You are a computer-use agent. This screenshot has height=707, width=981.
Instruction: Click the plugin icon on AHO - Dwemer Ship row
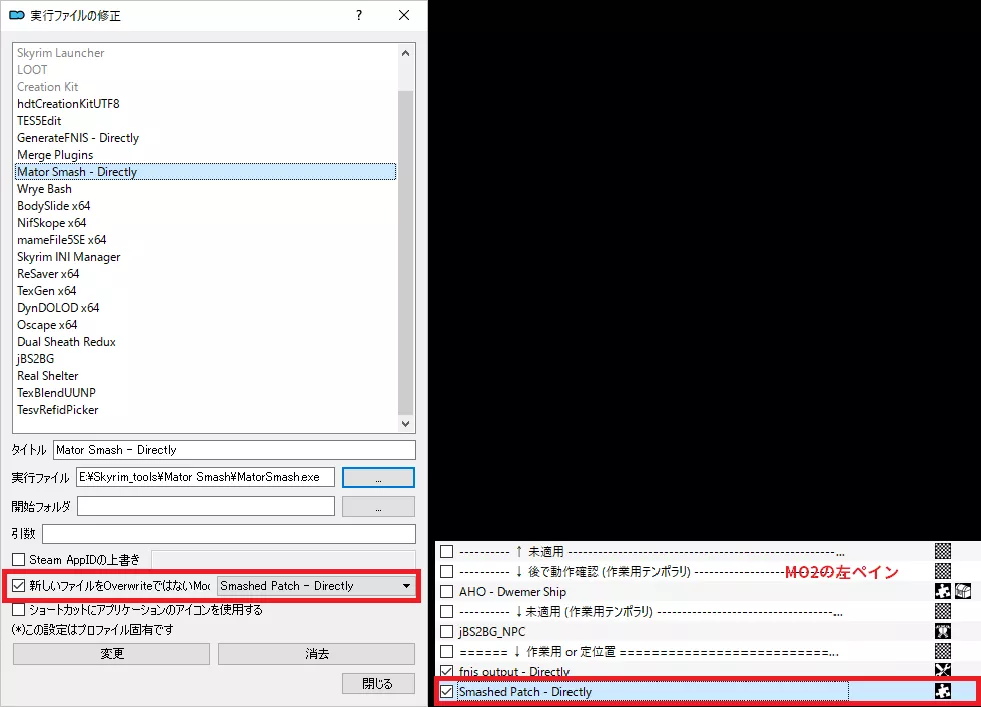[x=942, y=591]
